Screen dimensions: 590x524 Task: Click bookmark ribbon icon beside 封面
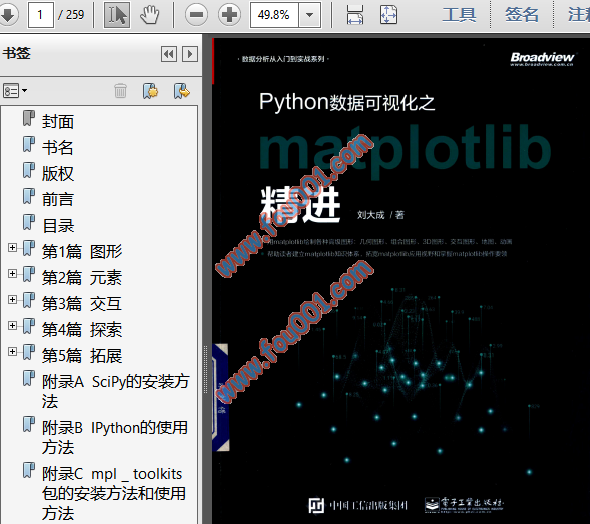coord(29,118)
